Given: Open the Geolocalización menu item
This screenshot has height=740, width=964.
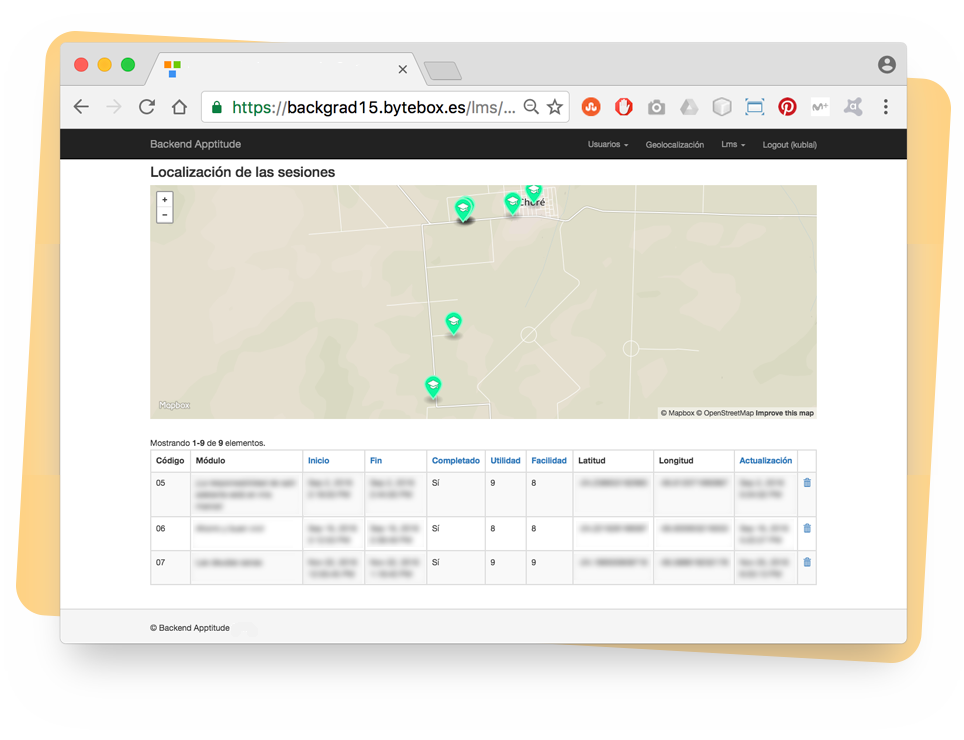Looking at the screenshot, I should pos(674,144).
